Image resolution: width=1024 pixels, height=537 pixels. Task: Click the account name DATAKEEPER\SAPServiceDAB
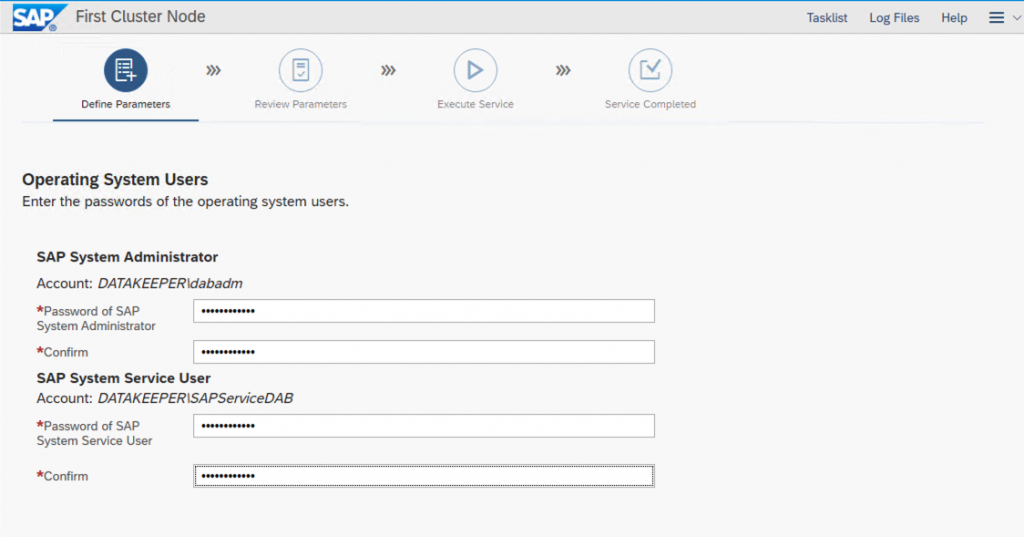(x=195, y=399)
